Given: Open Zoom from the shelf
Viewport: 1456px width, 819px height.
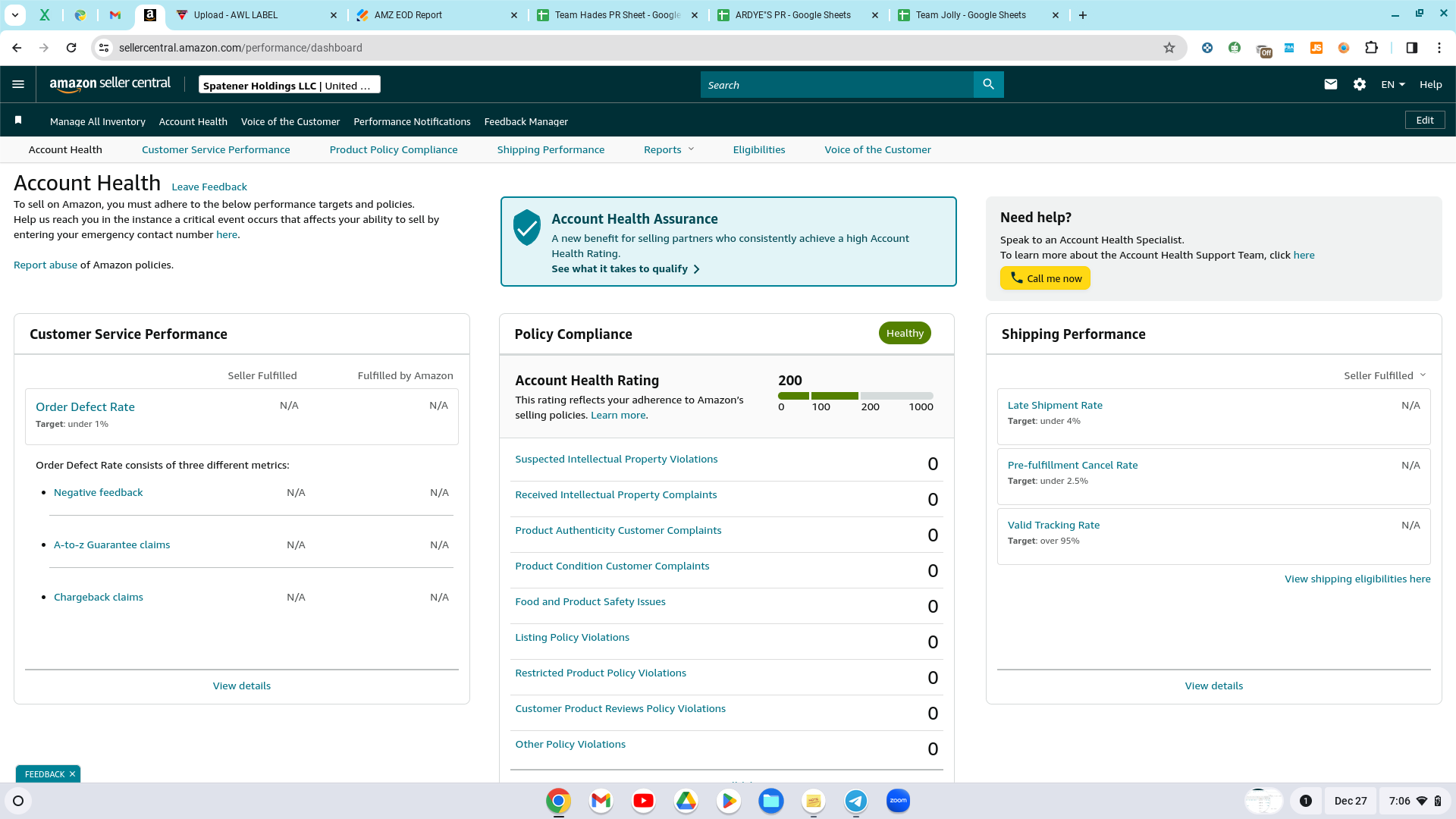Looking at the screenshot, I should click(898, 801).
